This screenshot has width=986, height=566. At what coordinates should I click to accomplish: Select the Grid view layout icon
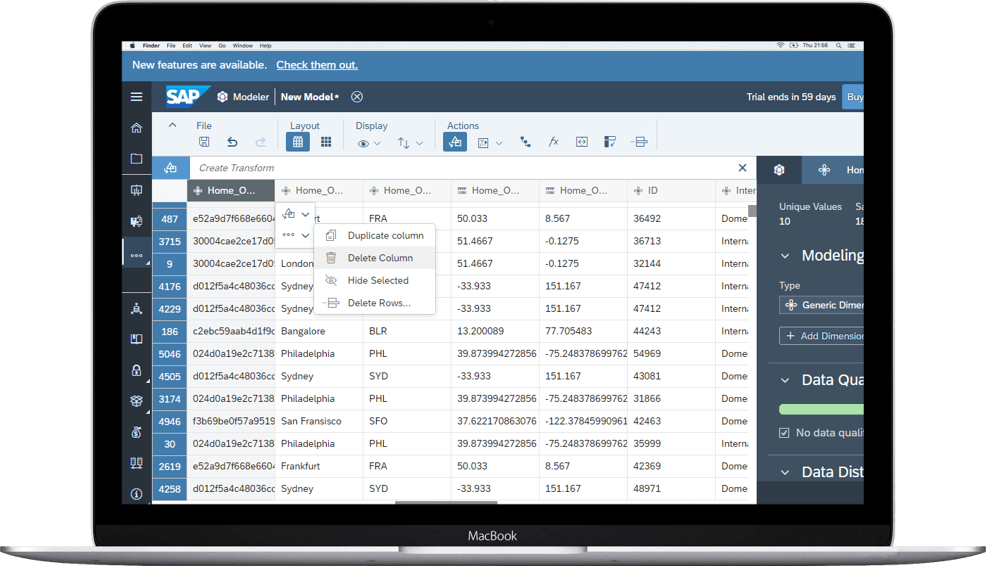click(297, 143)
